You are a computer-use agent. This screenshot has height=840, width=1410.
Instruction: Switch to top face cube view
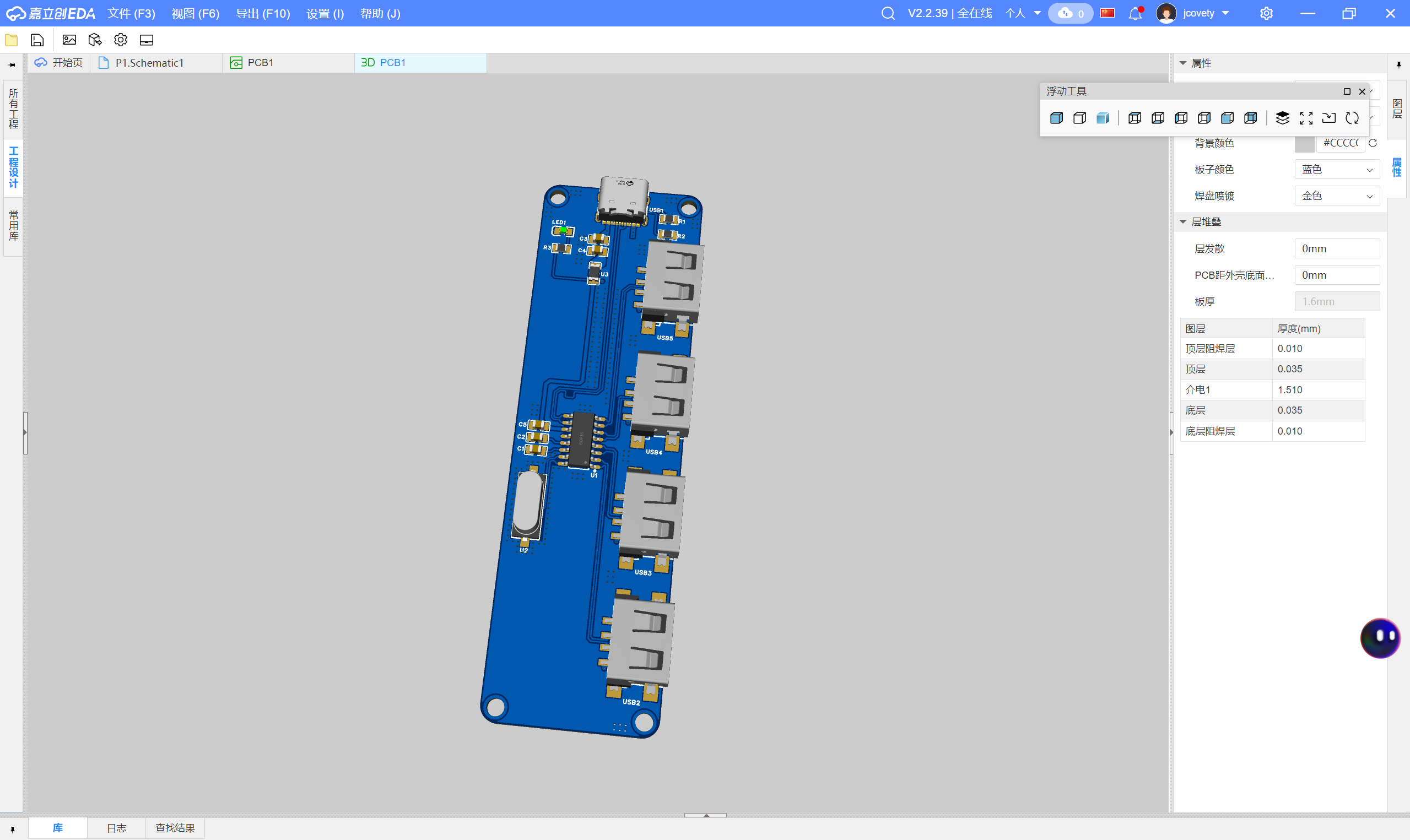coord(1135,118)
